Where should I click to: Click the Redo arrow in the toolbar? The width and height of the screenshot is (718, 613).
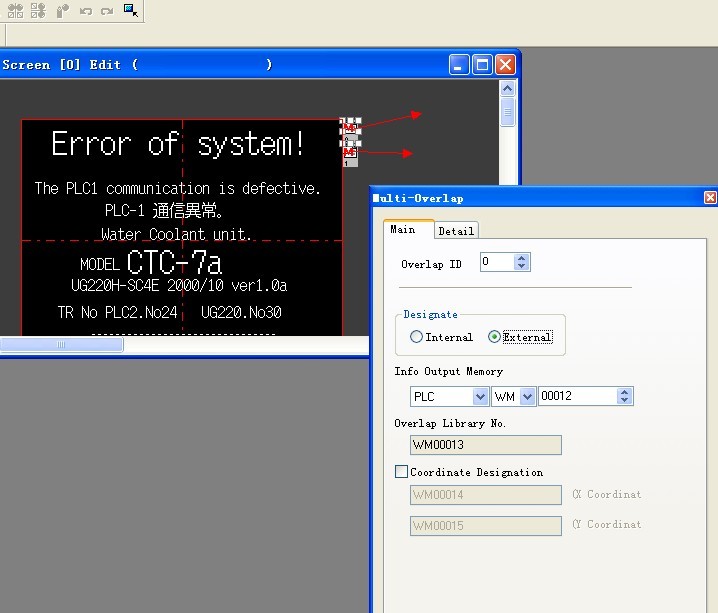coord(107,11)
